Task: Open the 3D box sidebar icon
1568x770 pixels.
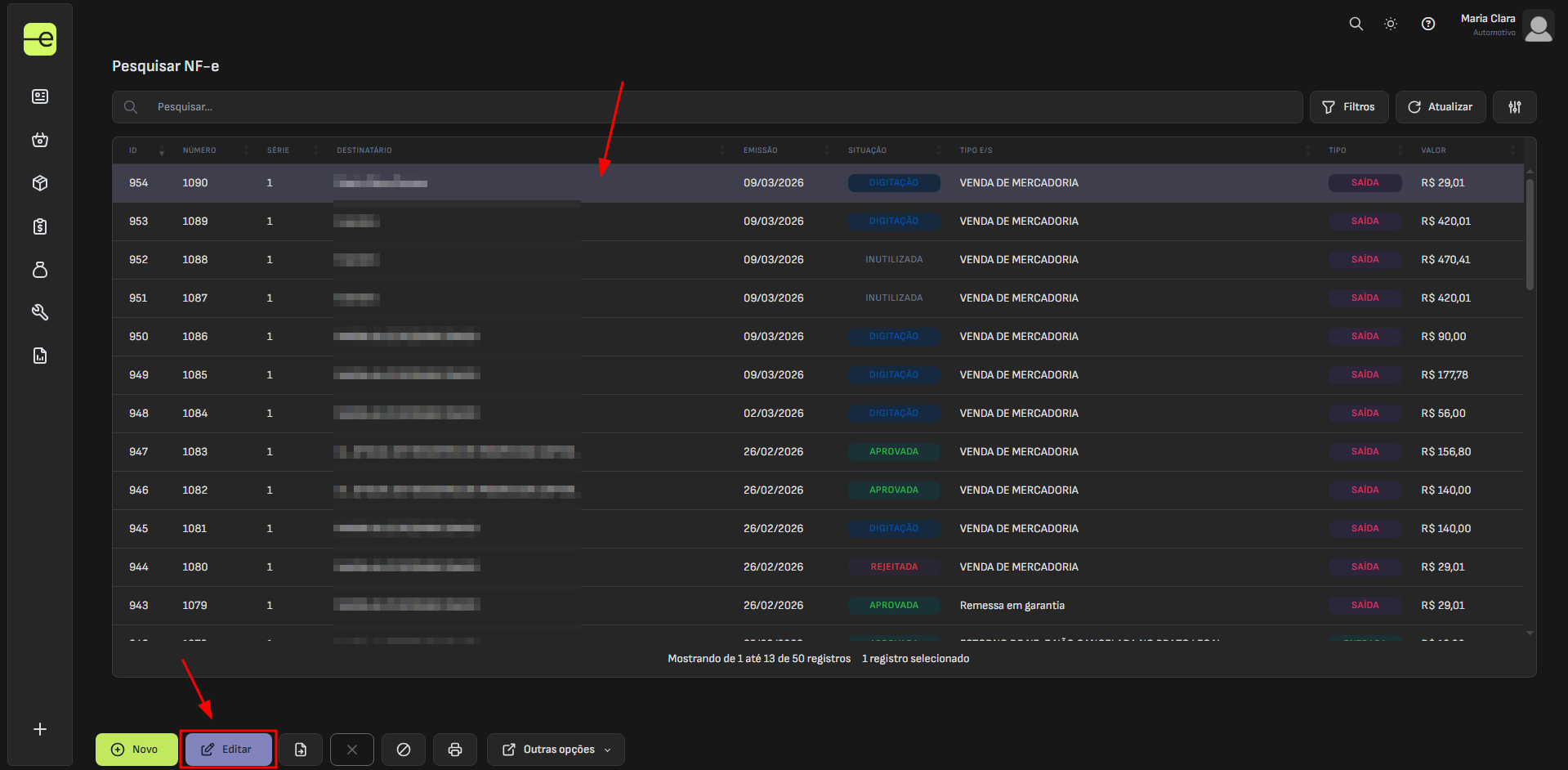Action: (40, 183)
